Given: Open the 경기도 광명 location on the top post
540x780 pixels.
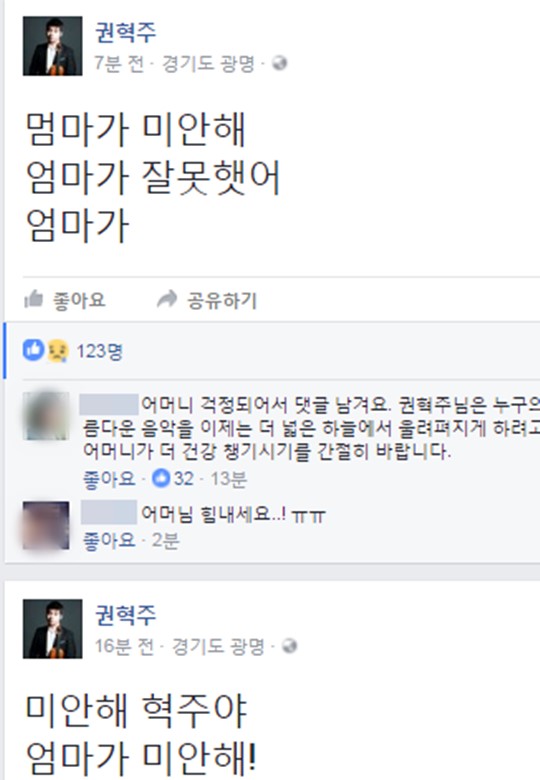Looking at the screenshot, I should click(208, 63).
